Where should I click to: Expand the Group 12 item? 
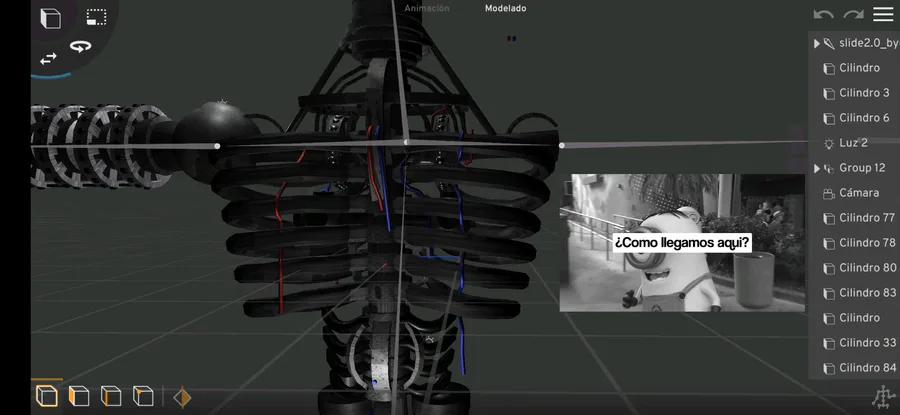(816, 168)
